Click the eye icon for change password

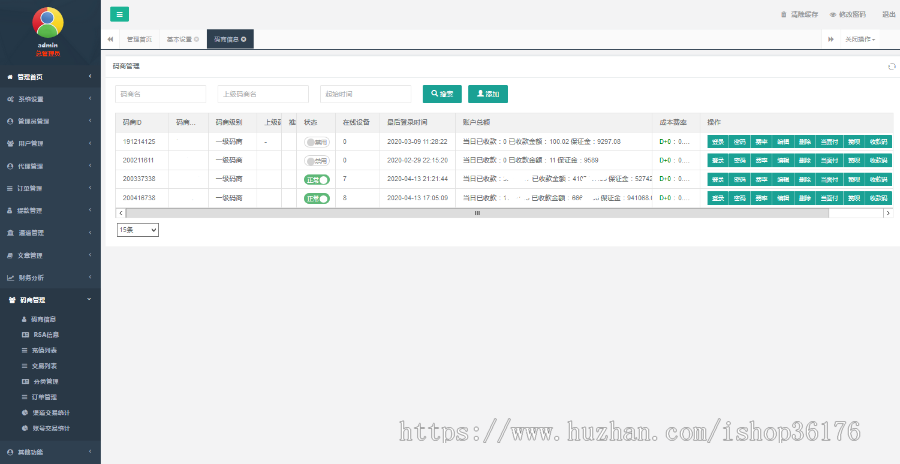click(832, 15)
